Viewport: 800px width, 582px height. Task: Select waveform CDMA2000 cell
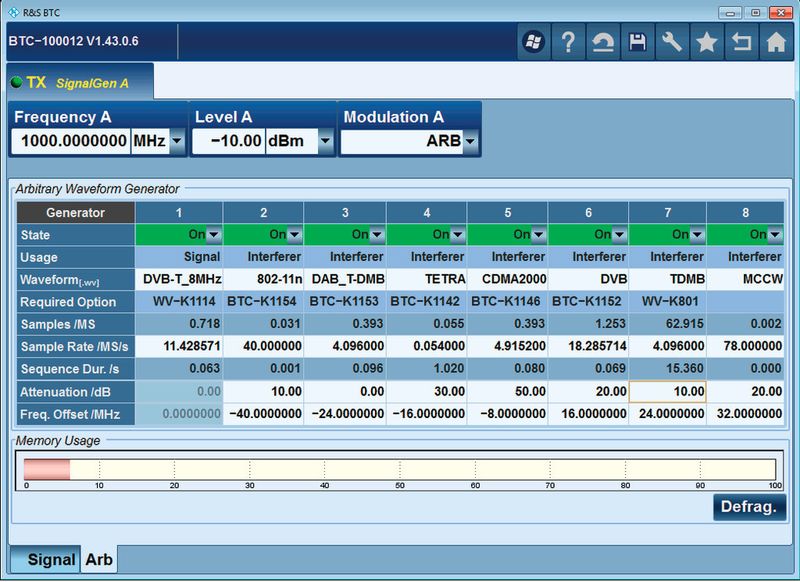[x=508, y=279]
